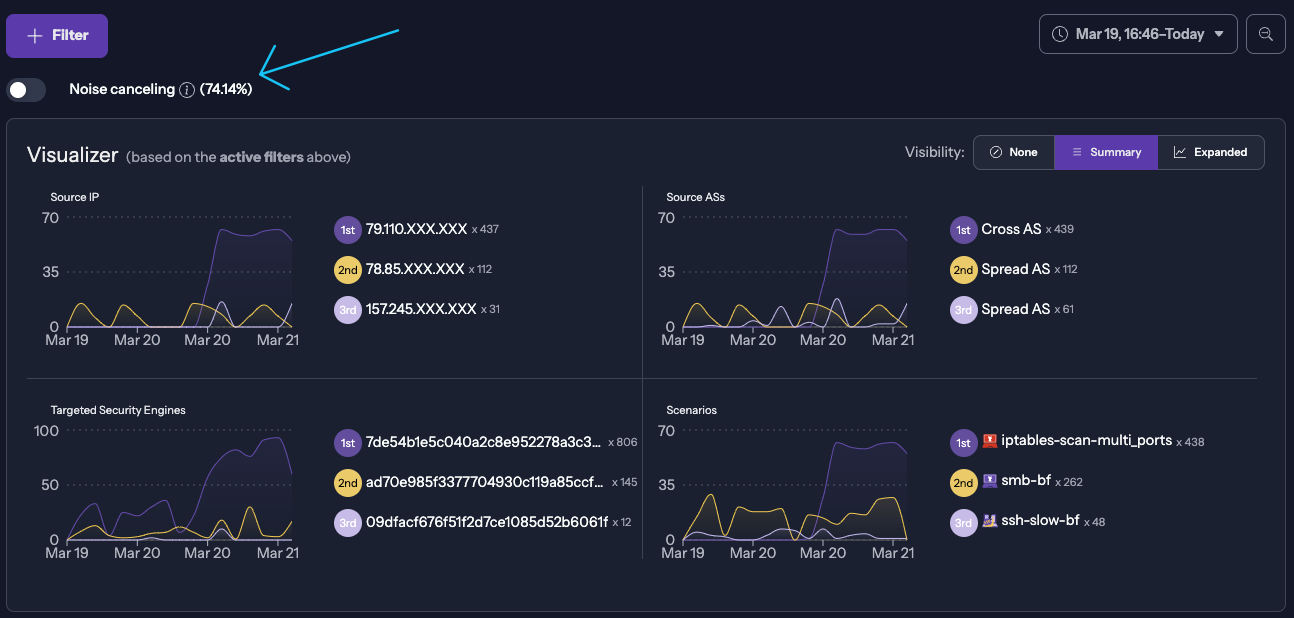Select the Summary visibility option

[x=1105, y=152]
